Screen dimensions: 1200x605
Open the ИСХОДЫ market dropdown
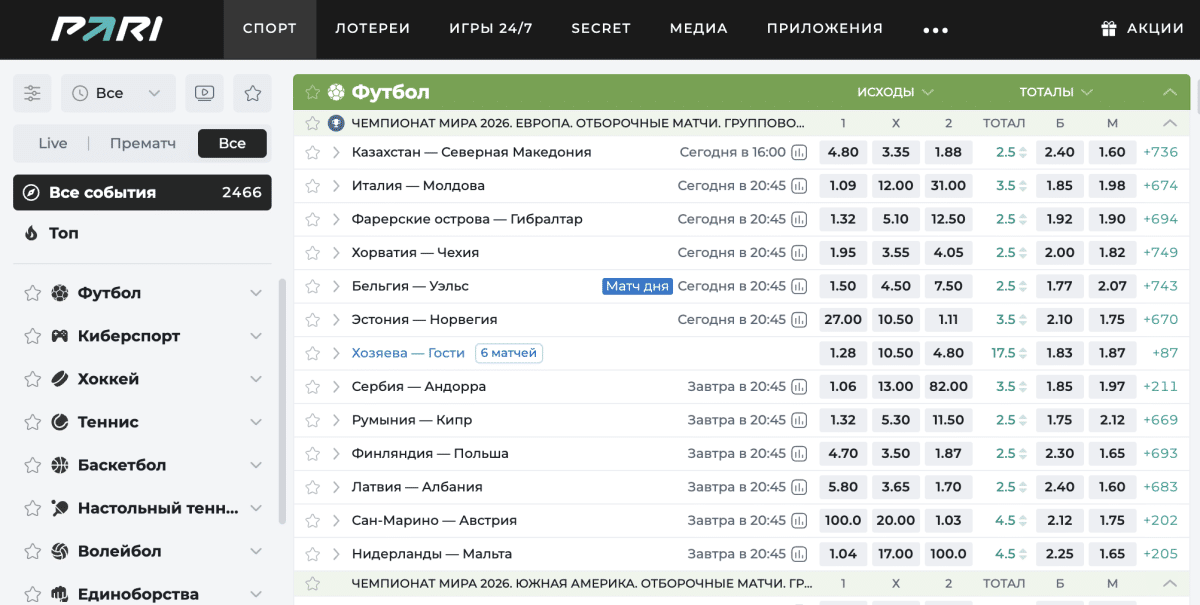(x=895, y=92)
